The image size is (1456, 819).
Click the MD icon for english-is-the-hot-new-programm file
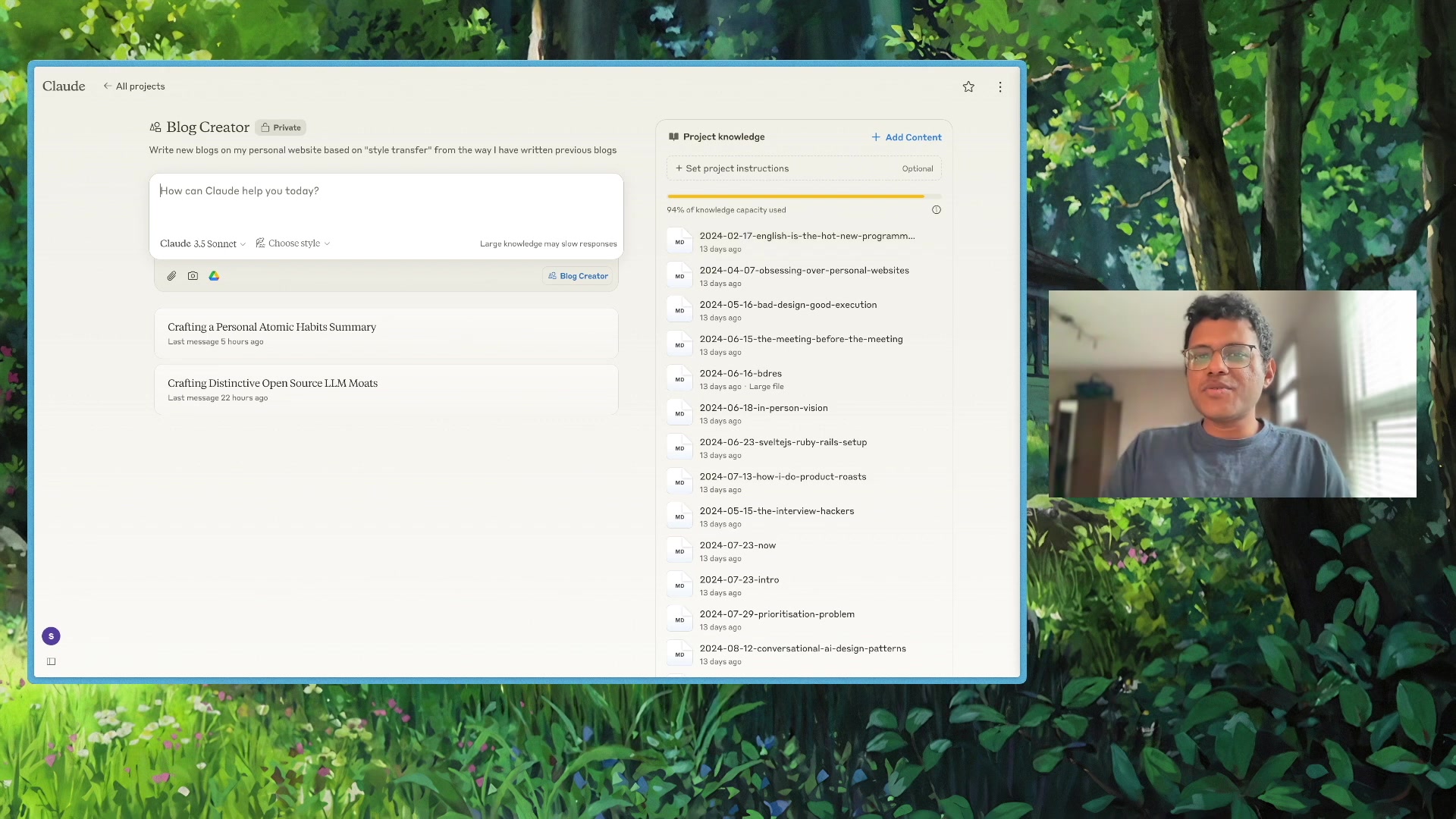(x=679, y=242)
